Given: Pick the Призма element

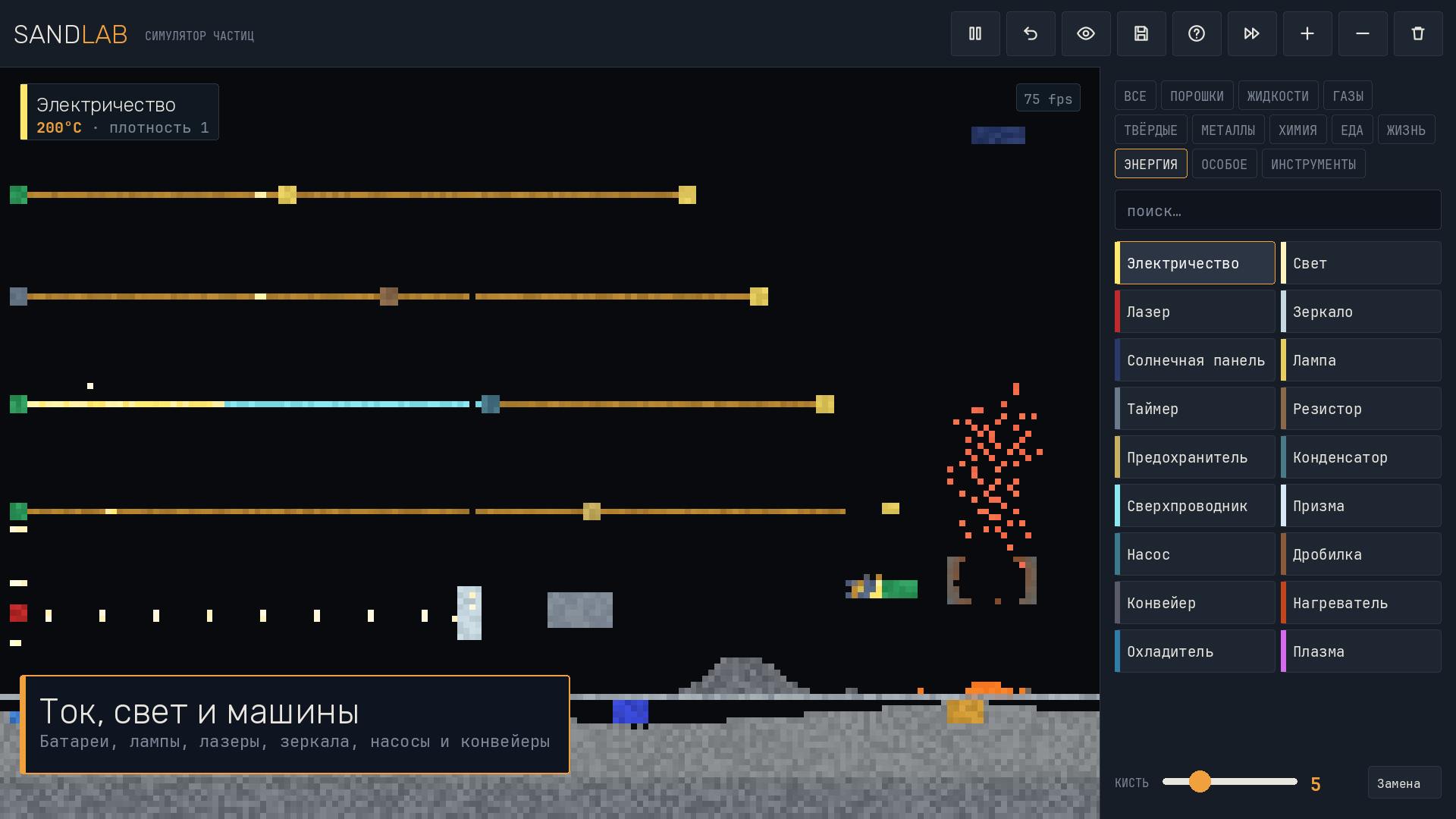Looking at the screenshot, I should [x=1360, y=506].
